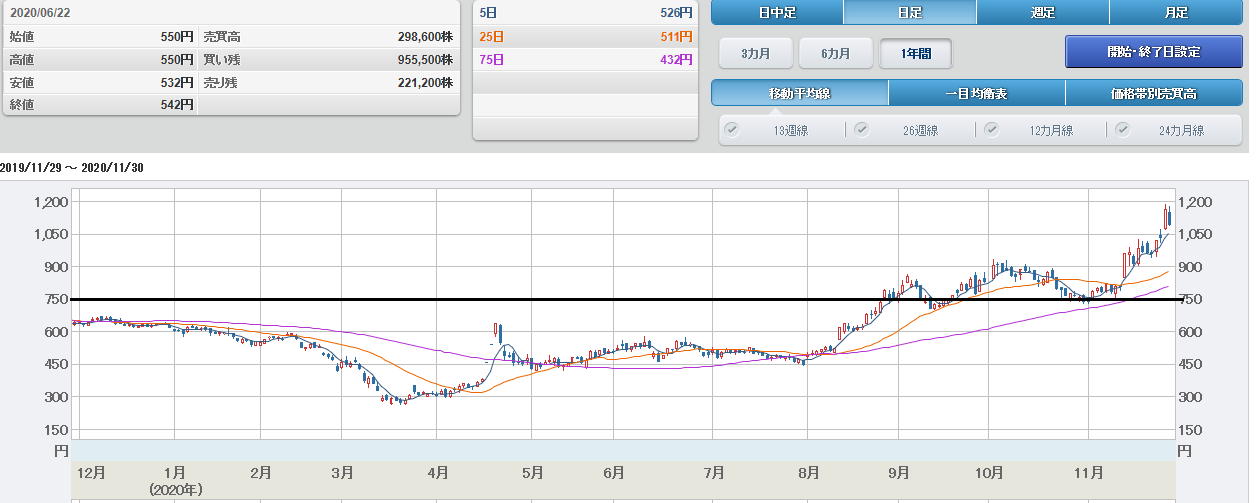Click the orange 25日 label
This screenshot has height=503, width=1259.
[x=490, y=36]
